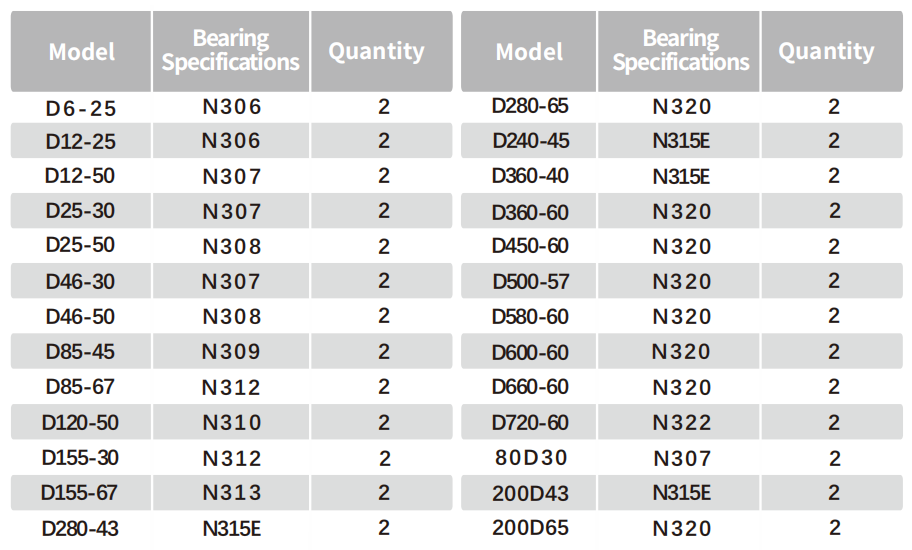Select the D12-50 model entry
Viewport: 912px width, 550px height.
click(80, 177)
